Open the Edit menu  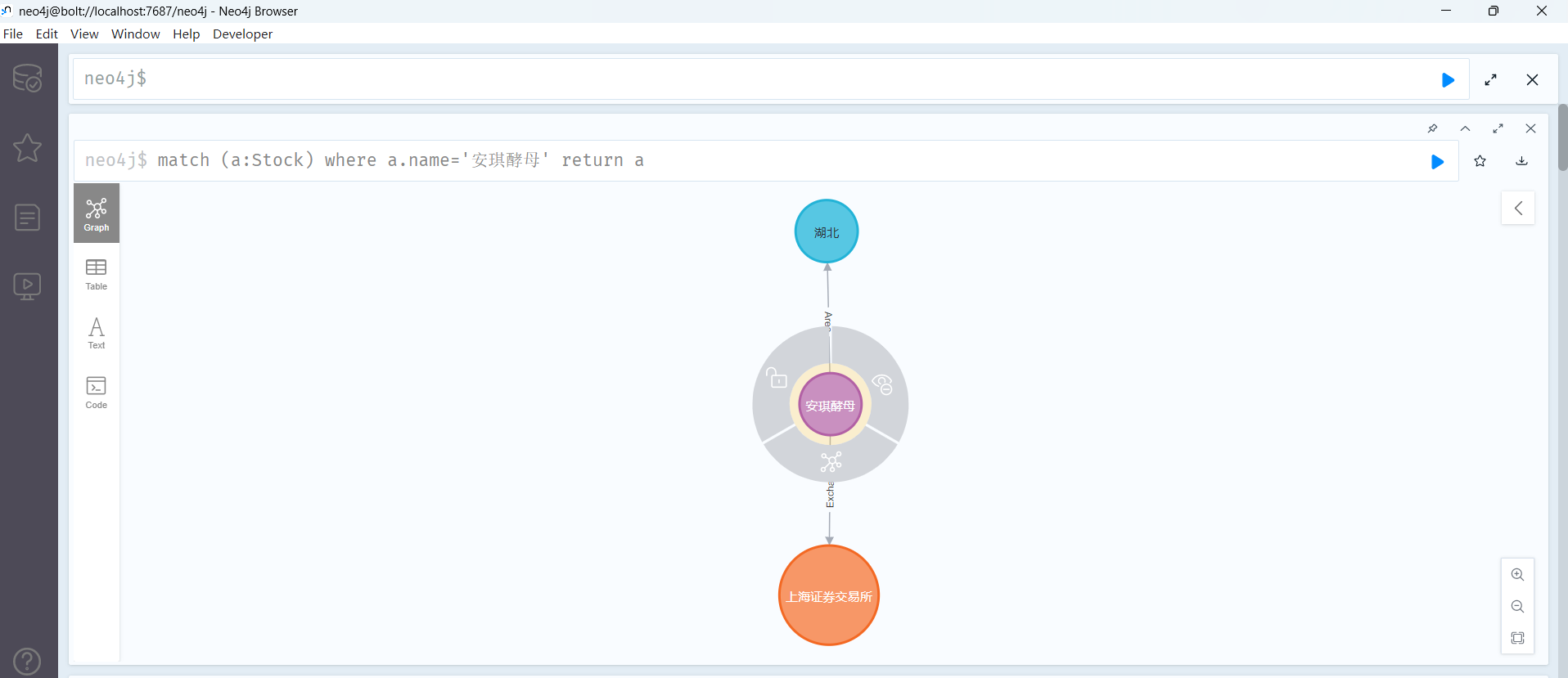point(47,34)
